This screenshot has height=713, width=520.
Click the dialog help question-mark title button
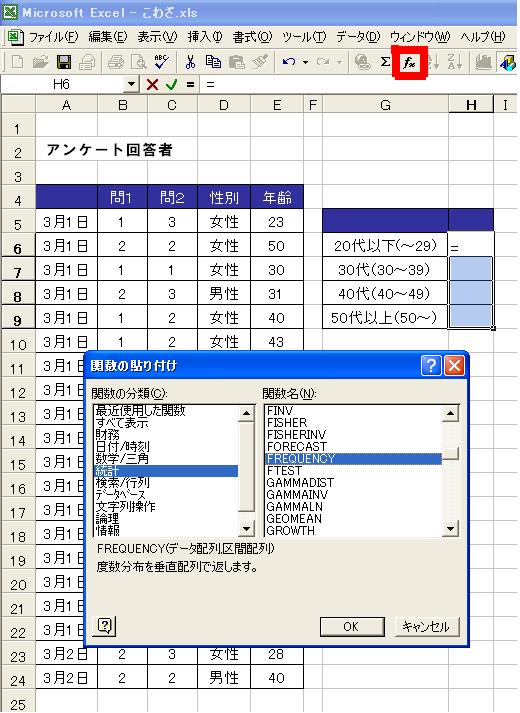(431, 365)
